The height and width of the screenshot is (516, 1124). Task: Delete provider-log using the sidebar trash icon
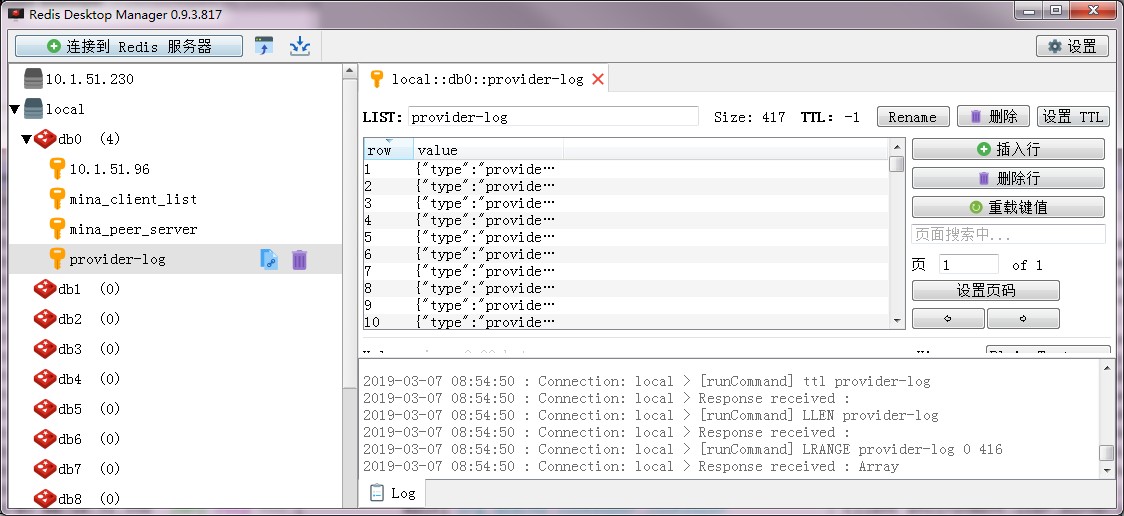[299, 260]
